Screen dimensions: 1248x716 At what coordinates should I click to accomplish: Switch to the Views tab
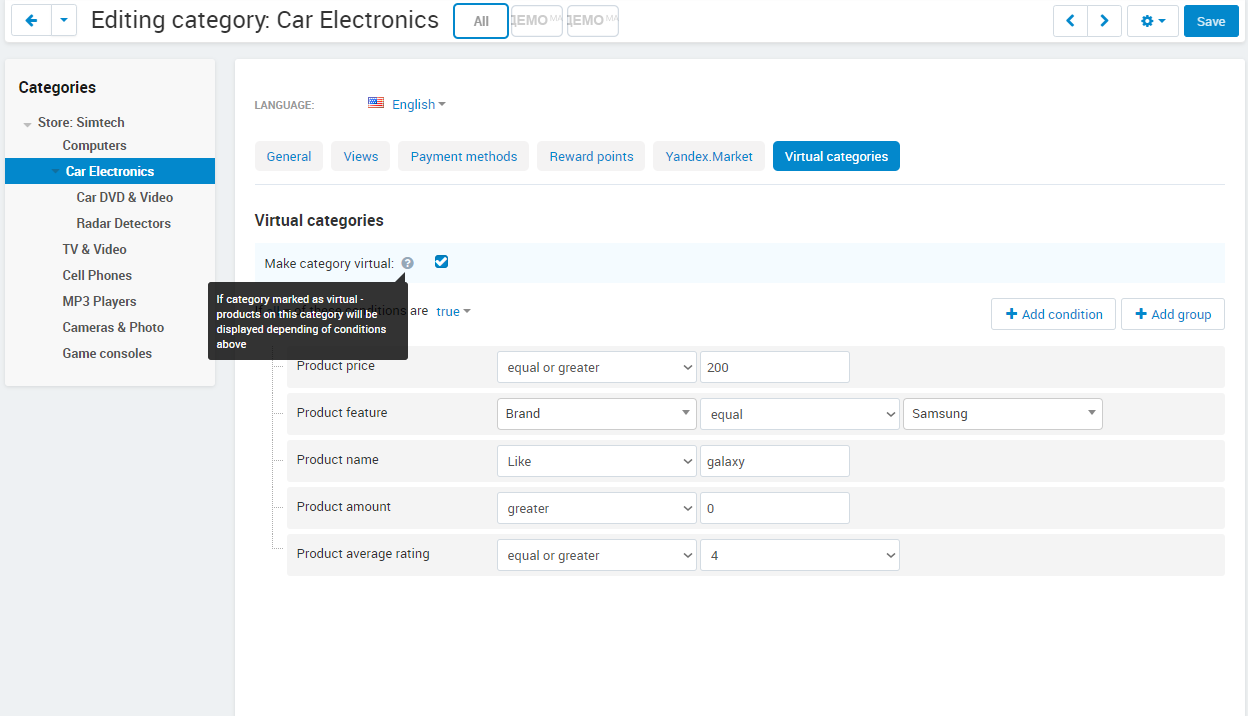tap(361, 156)
